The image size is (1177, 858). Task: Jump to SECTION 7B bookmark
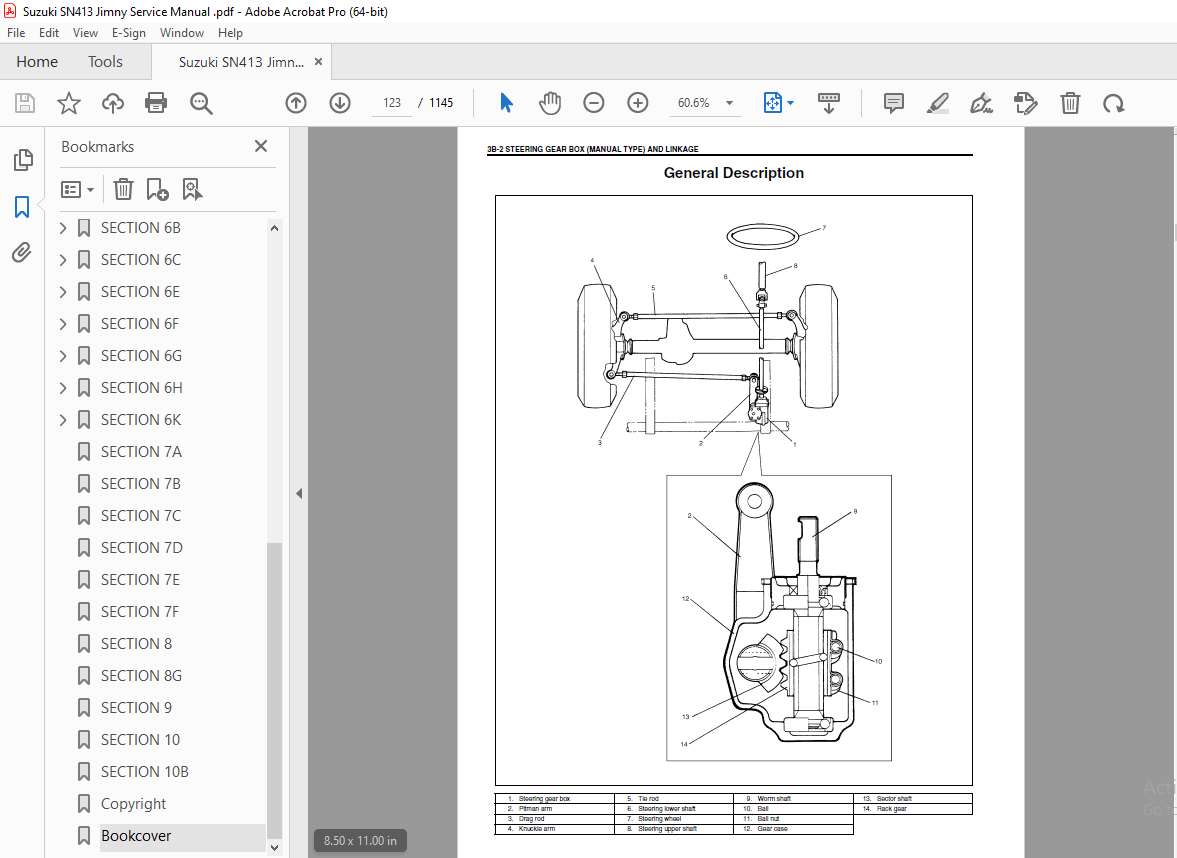click(x=140, y=483)
